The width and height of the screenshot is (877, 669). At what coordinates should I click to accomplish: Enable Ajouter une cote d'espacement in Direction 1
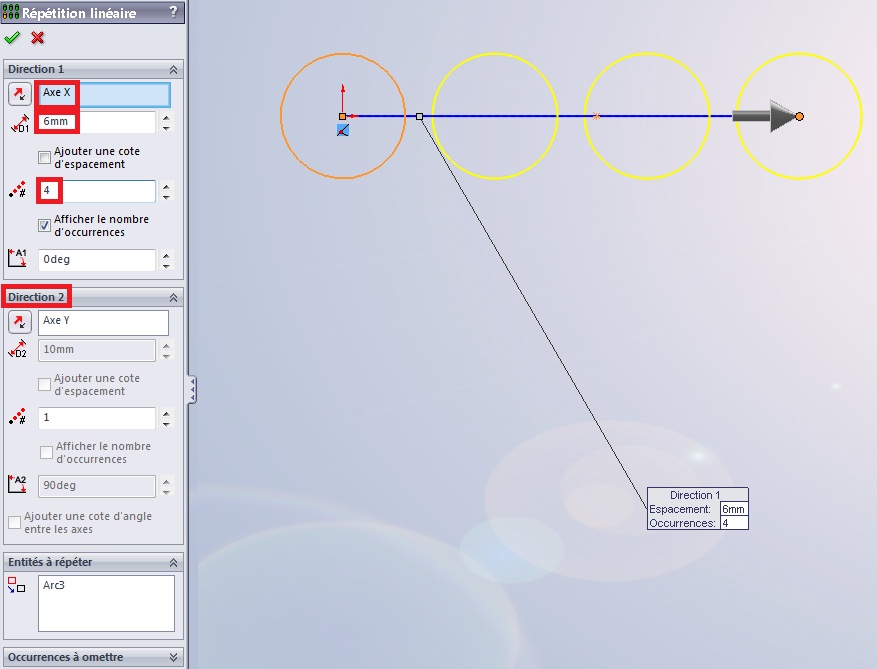click(44, 157)
